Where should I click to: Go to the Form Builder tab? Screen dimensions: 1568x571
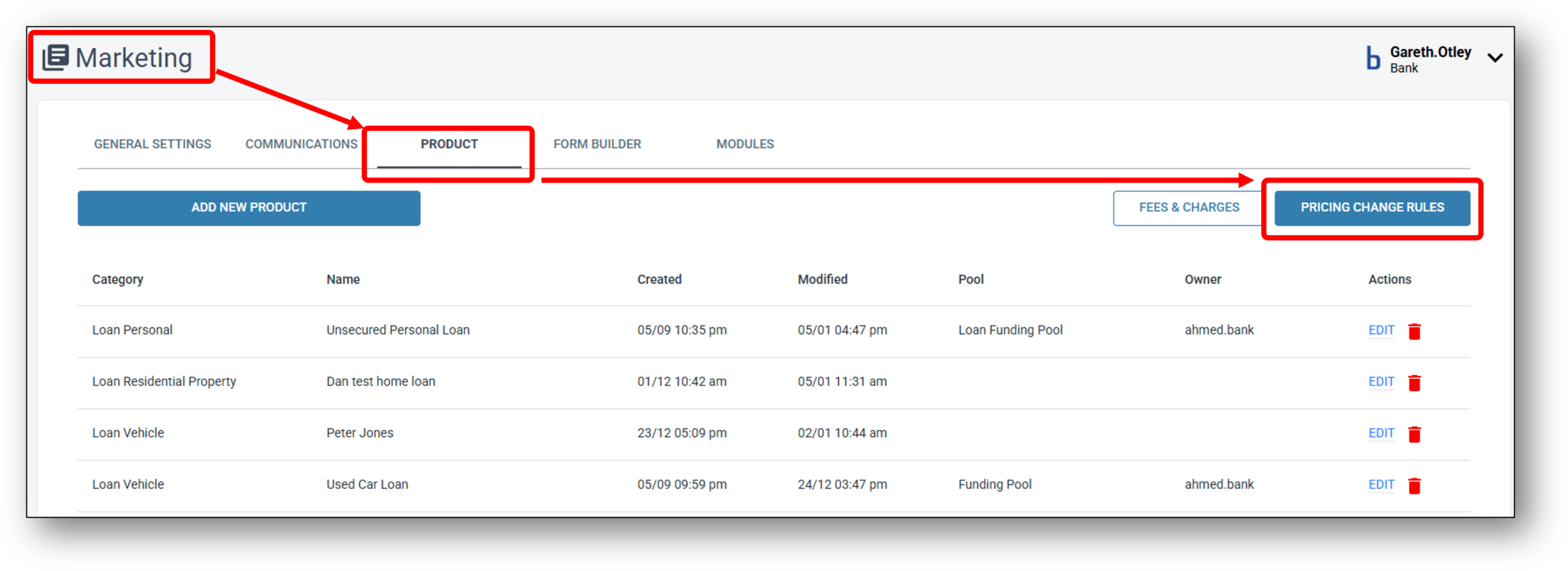[x=597, y=144]
